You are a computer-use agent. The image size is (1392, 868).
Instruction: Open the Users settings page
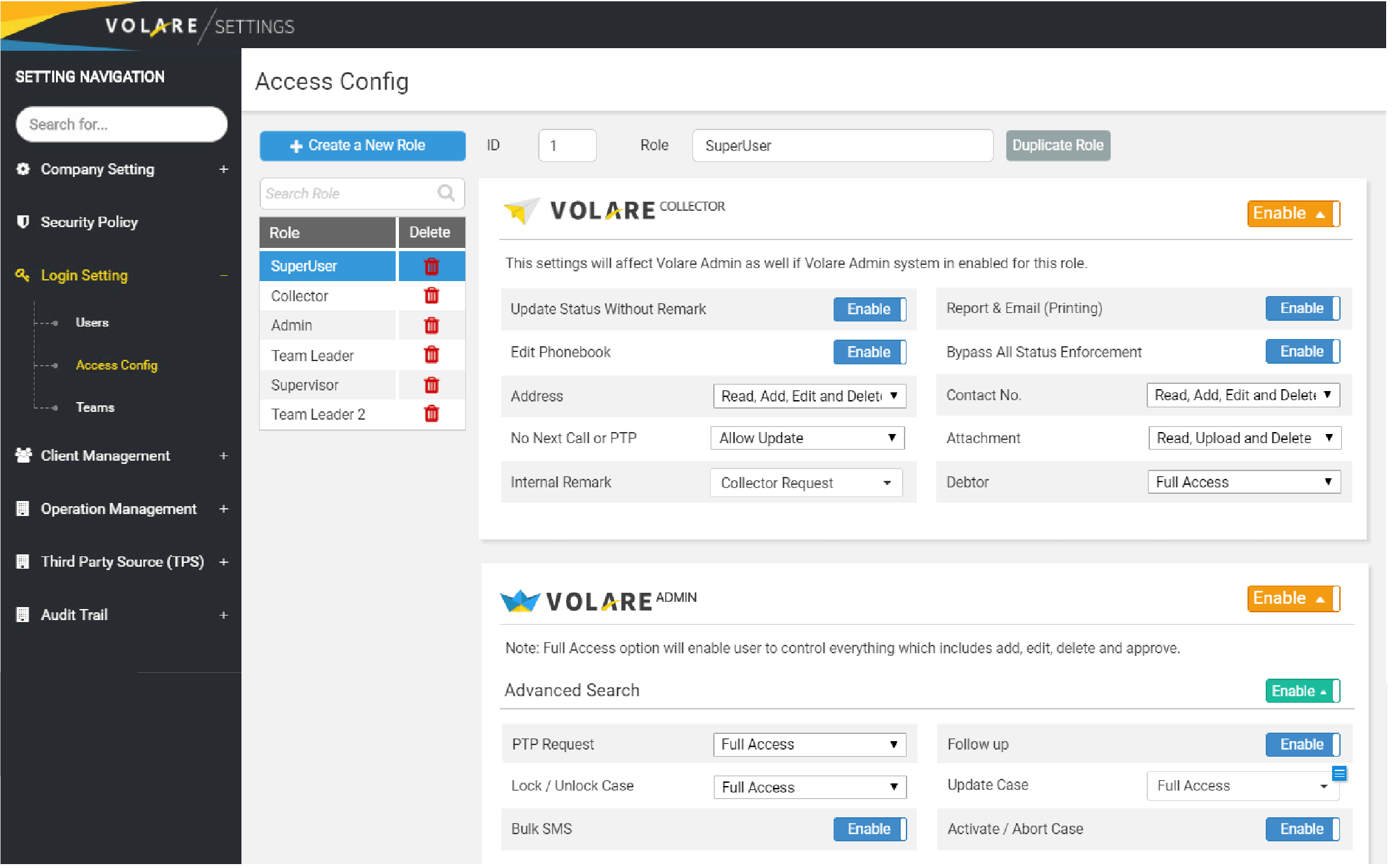[92, 323]
